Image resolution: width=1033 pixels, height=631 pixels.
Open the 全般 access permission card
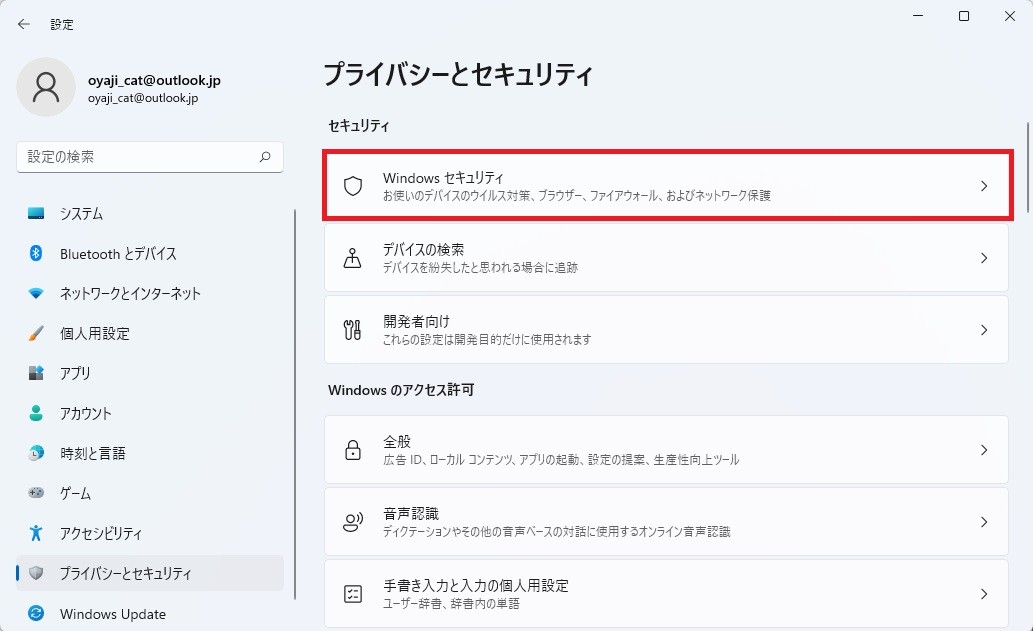pyautogui.click(x=666, y=450)
